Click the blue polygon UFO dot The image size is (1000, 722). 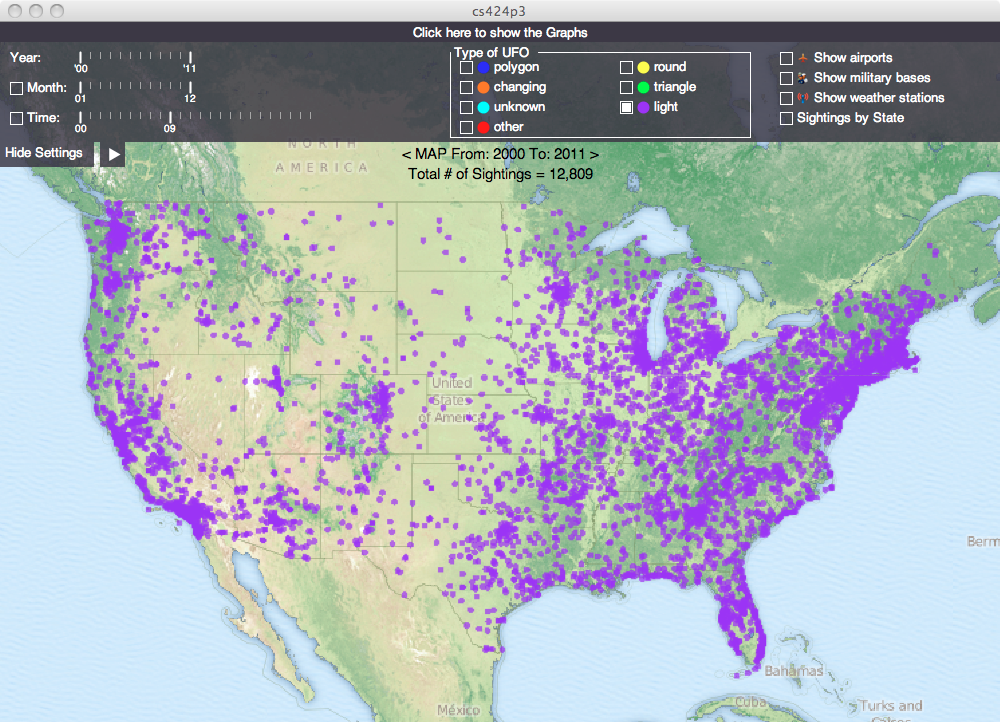(x=483, y=67)
